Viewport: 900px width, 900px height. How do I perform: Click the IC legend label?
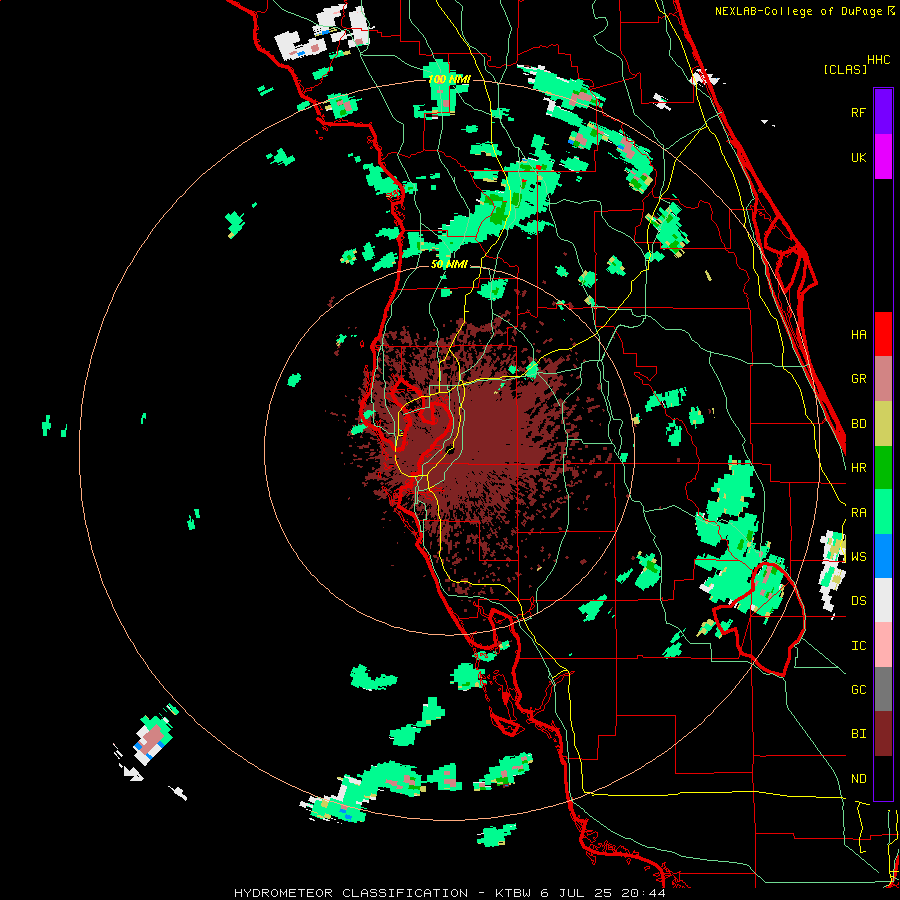tap(859, 646)
